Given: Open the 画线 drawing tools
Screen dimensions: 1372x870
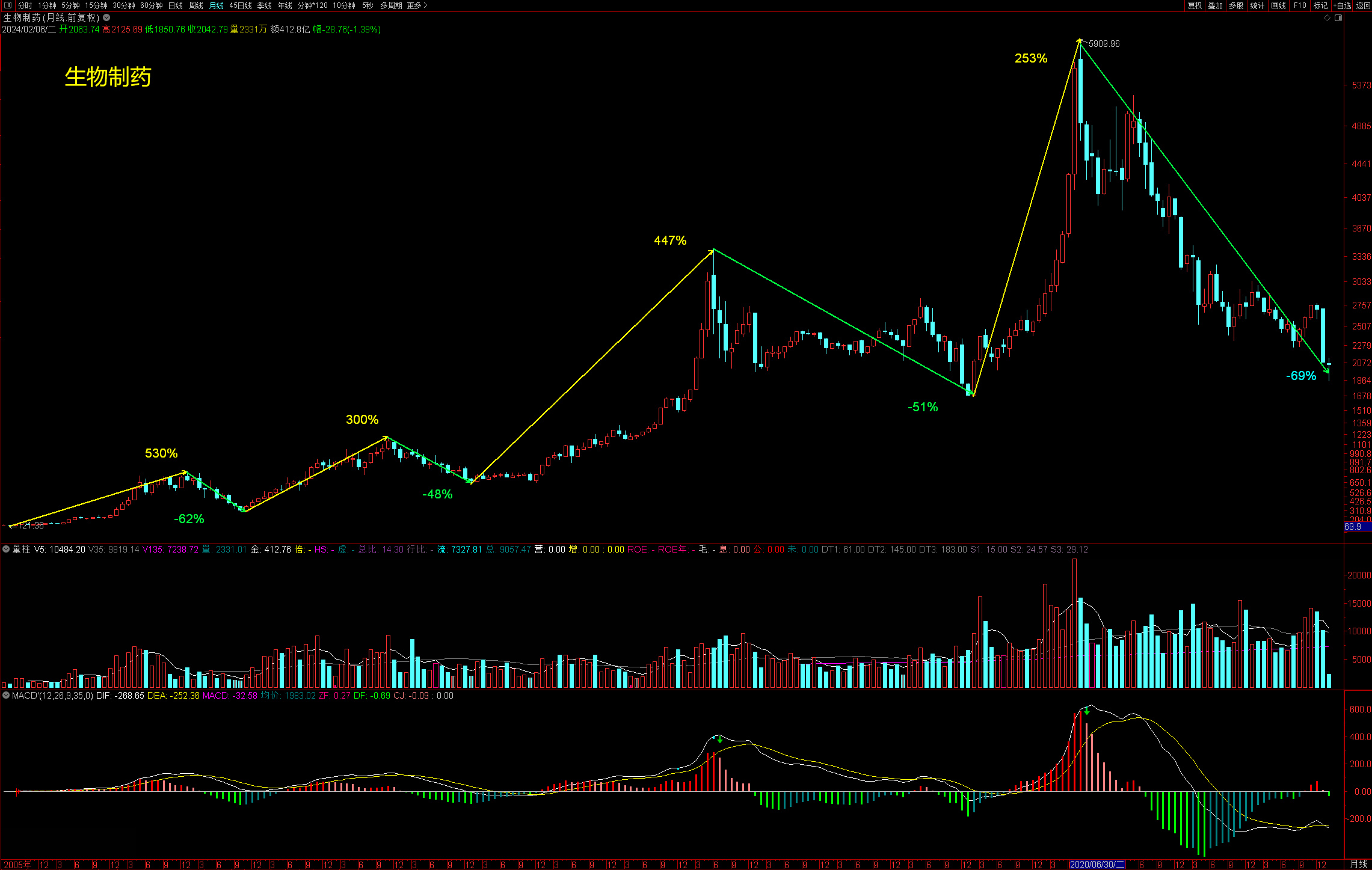Looking at the screenshot, I should coord(1278,5).
